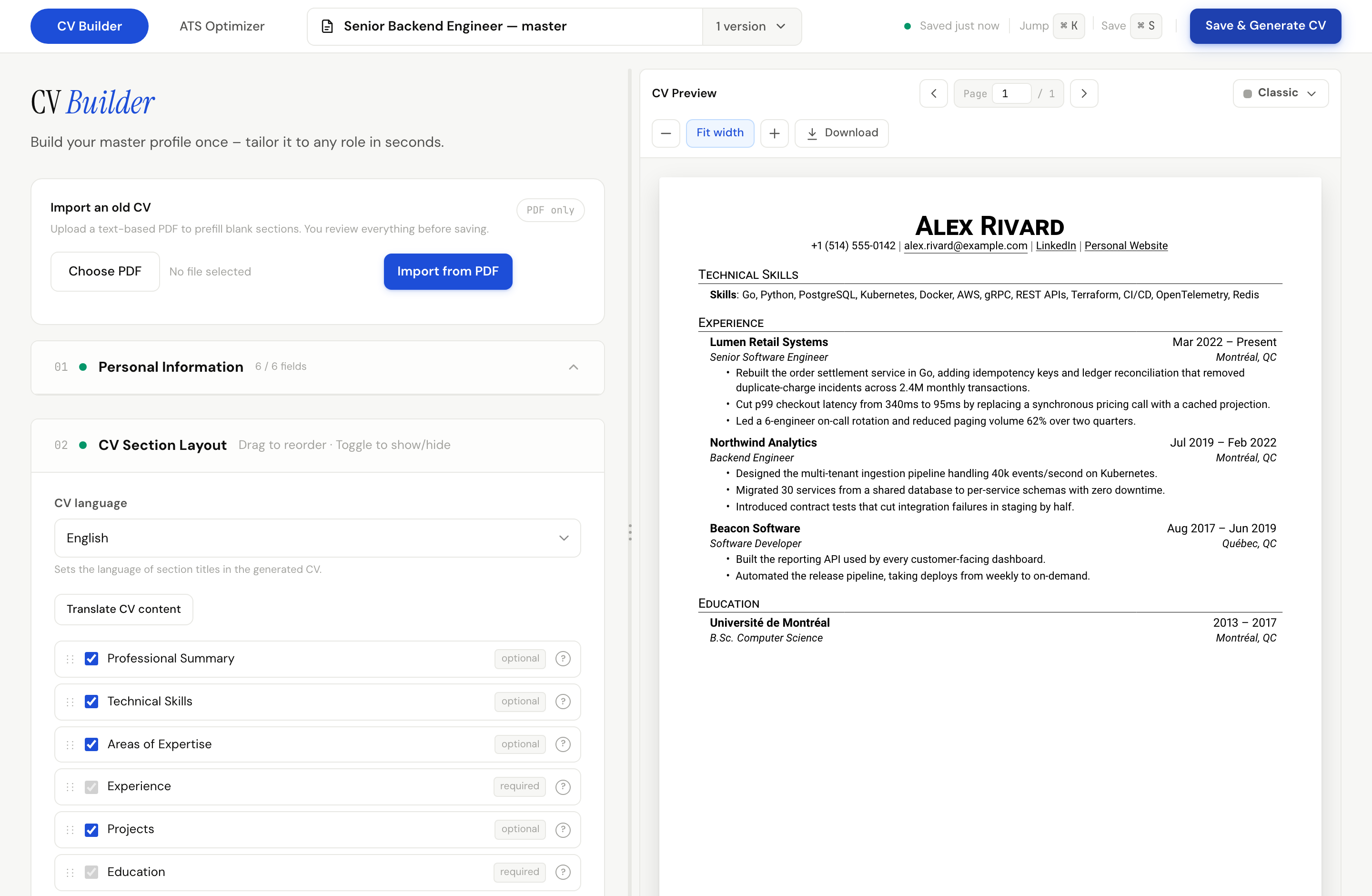This screenshot has height=896, width=1372.
Task: Uncheck the Areas of Expertise checkbox
Action: coord(91,744)
